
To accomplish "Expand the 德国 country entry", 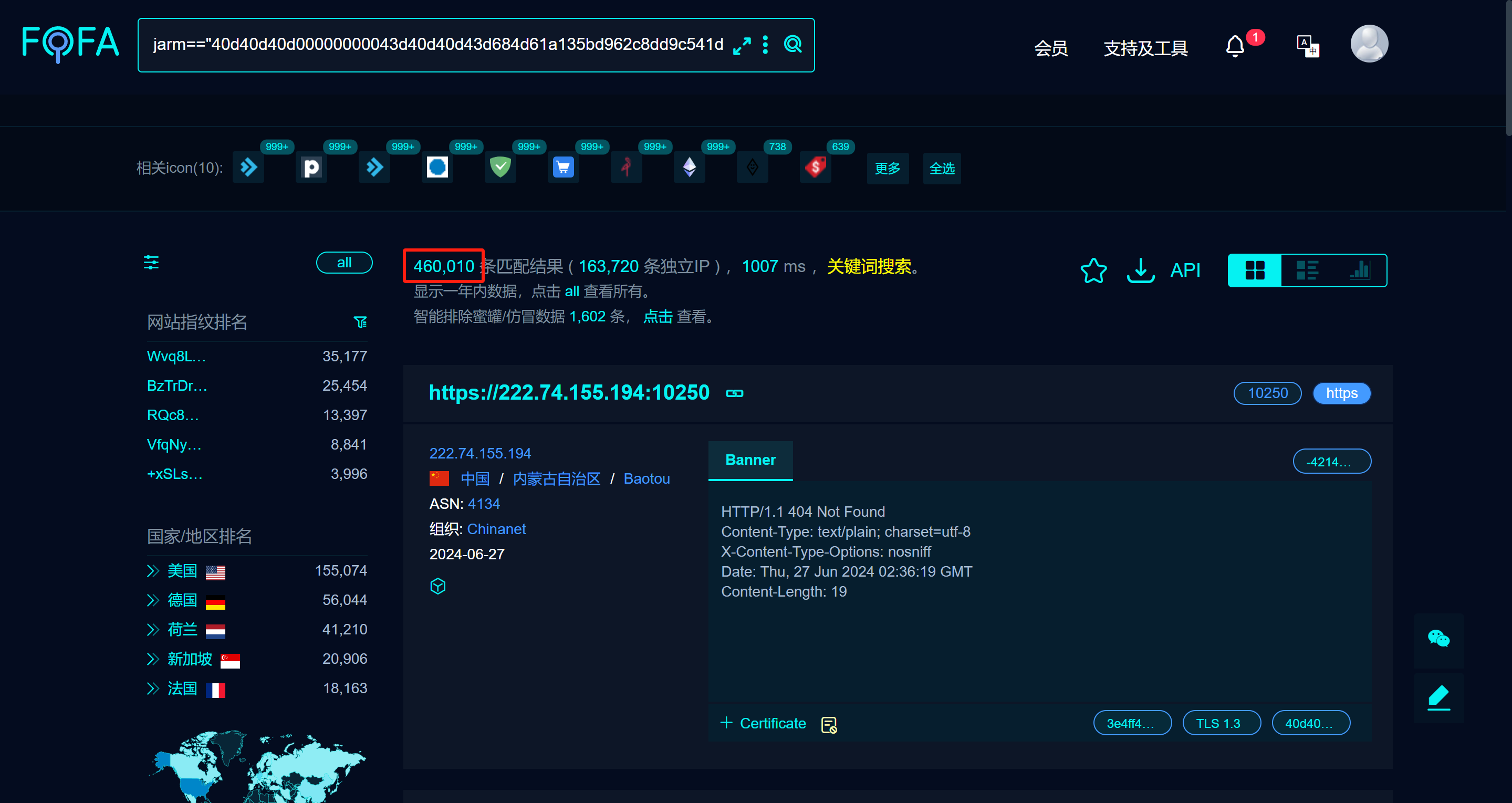I will click(153, 600).
